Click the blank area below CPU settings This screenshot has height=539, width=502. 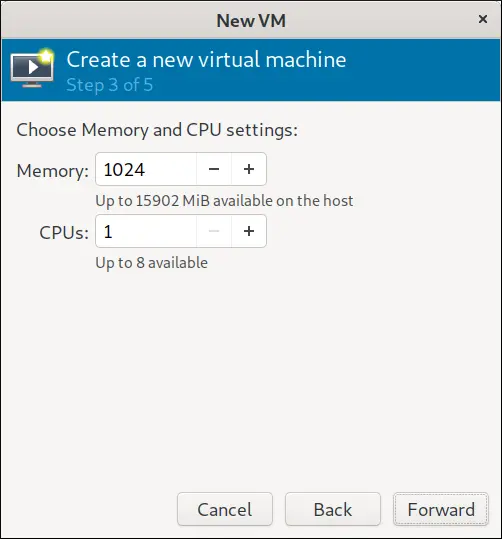tap(251, 378)
